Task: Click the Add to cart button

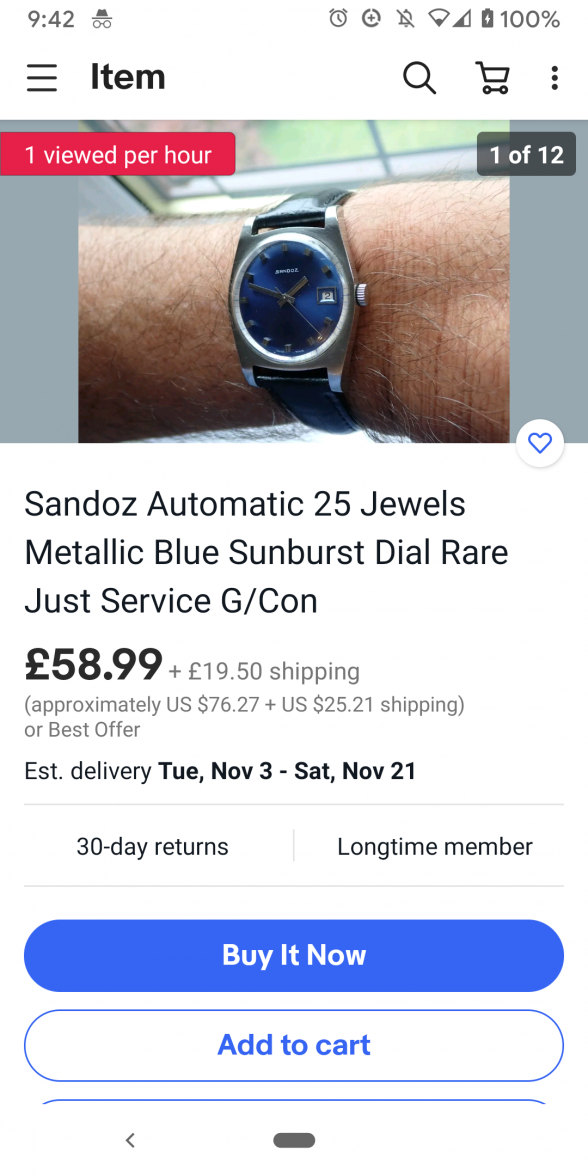Action: [x=294, y=1045]
